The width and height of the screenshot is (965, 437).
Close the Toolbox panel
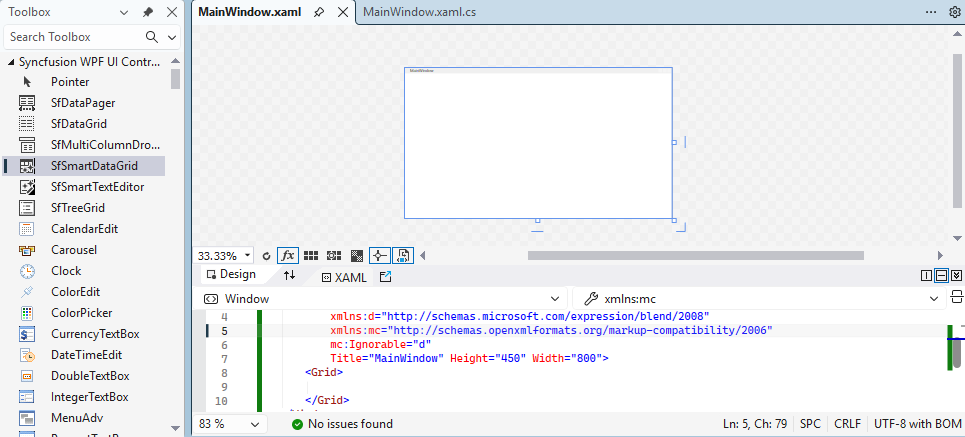pyautogui.click(x=172, y=12)
